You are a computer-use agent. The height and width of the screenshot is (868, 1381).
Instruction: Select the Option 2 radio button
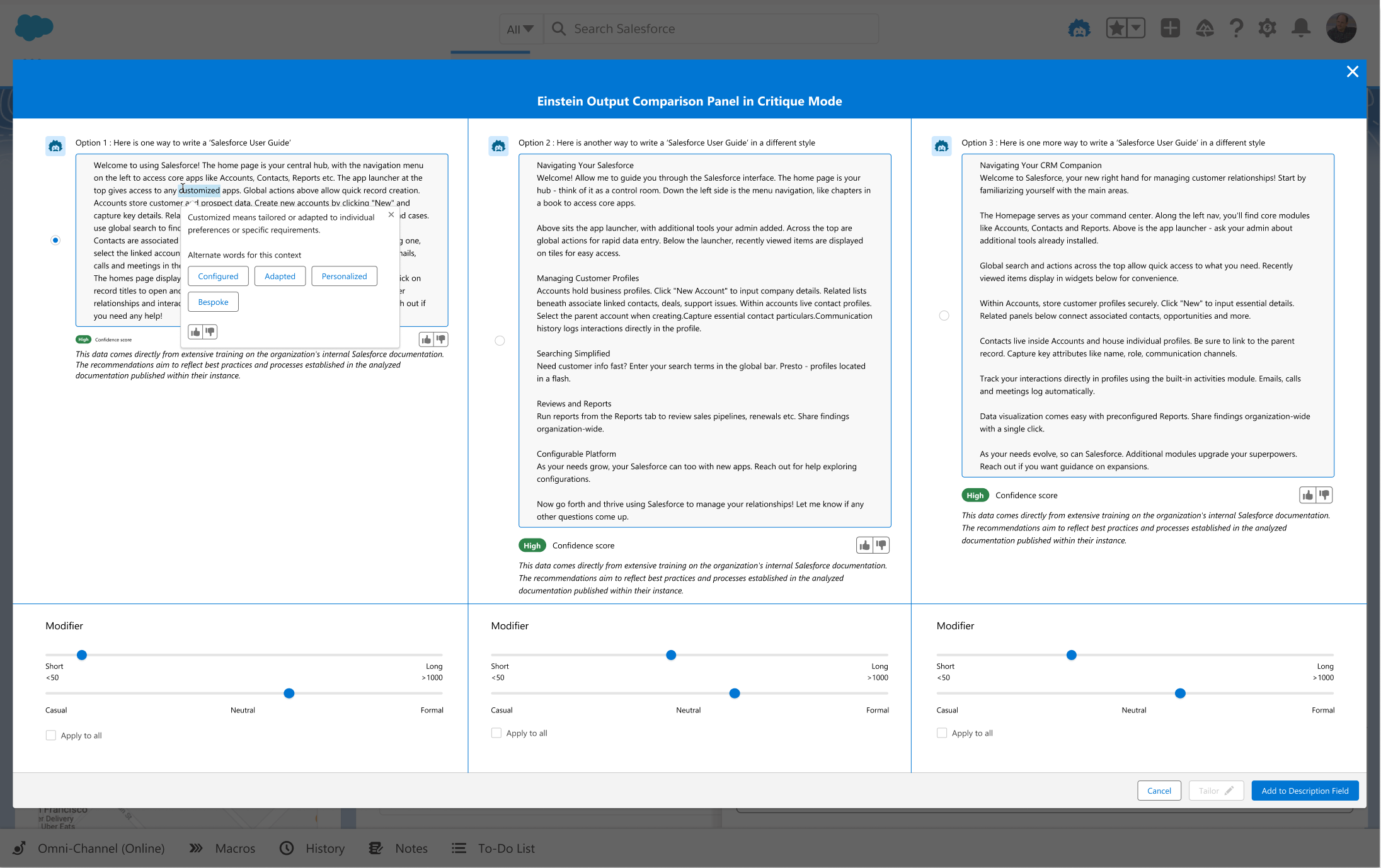[x=500, y=341]
